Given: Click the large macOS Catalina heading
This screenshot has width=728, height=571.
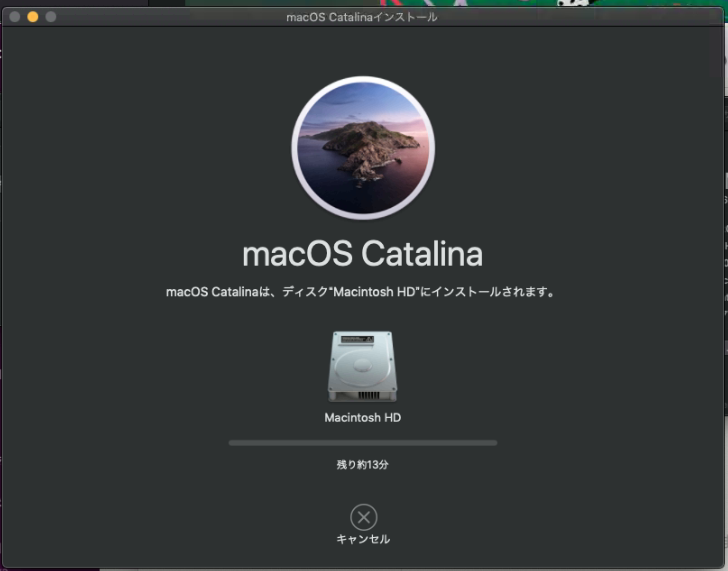Looking at the screenshot, I should (363, 254).
